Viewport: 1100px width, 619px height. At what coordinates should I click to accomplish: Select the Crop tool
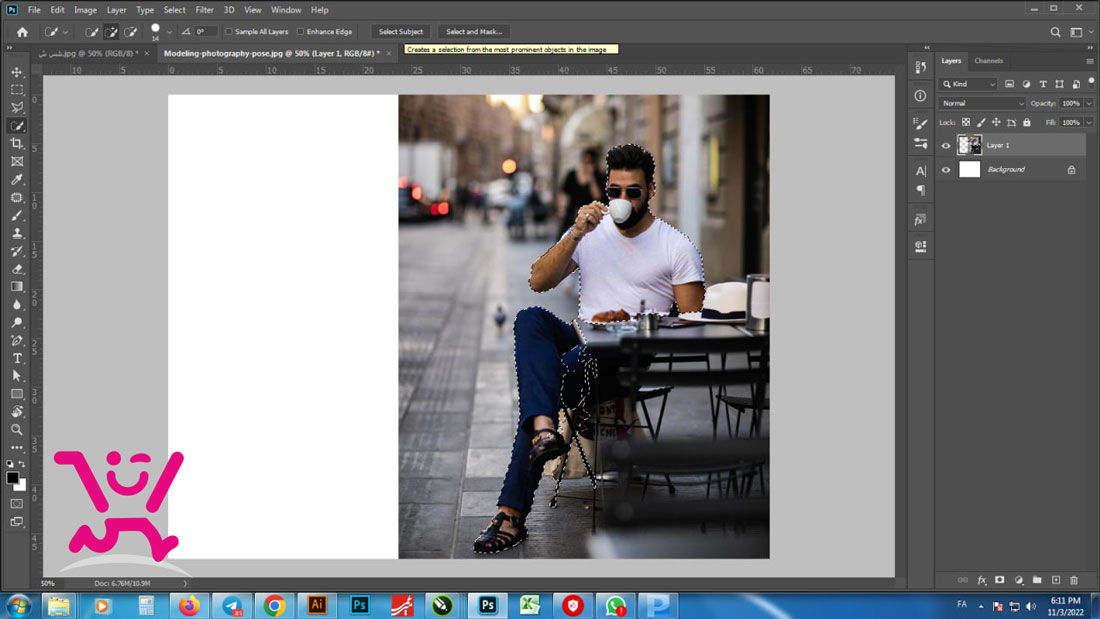coord(17,143)
